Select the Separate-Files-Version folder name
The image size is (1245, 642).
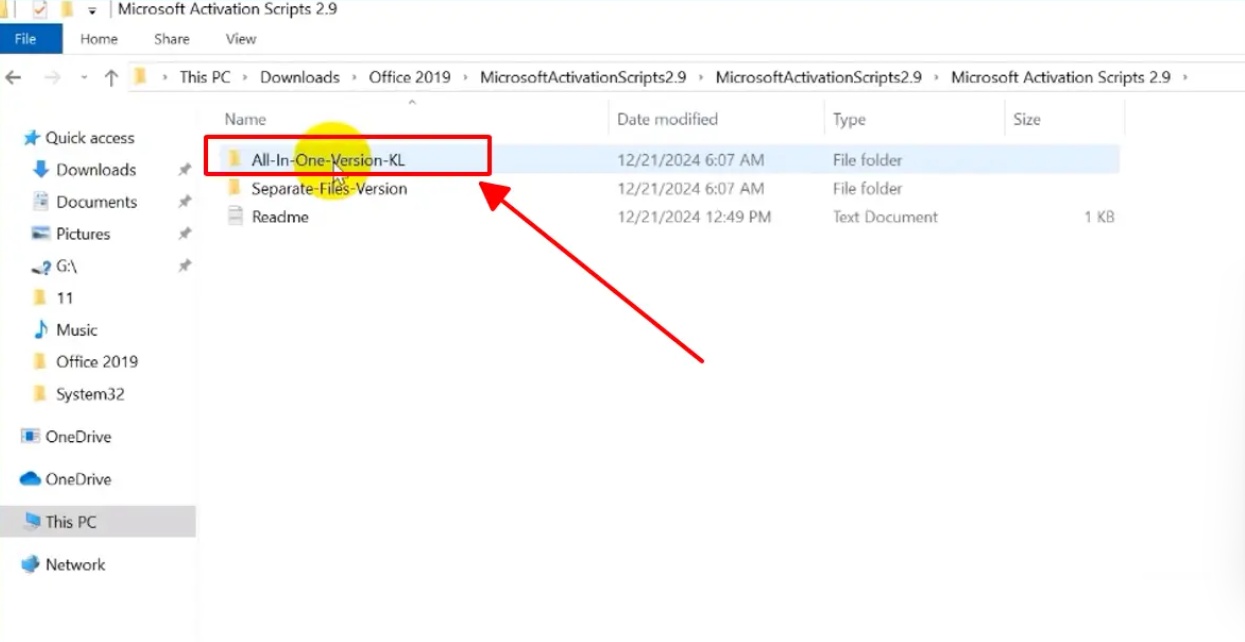coord(329,188)
